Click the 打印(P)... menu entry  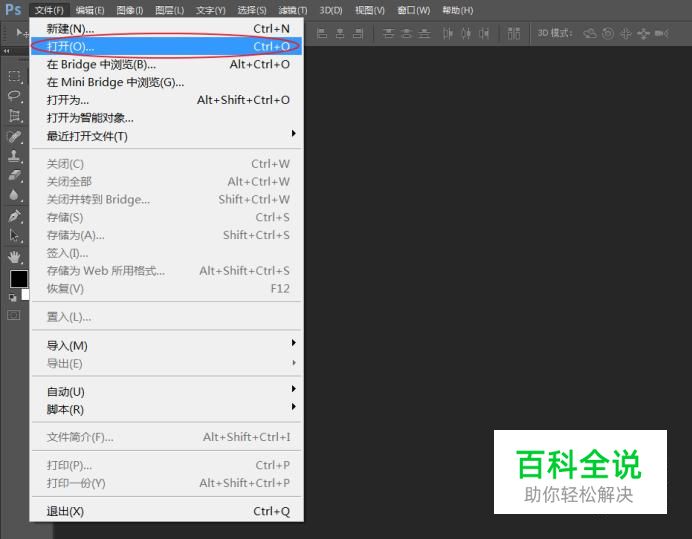pos(166,465)
